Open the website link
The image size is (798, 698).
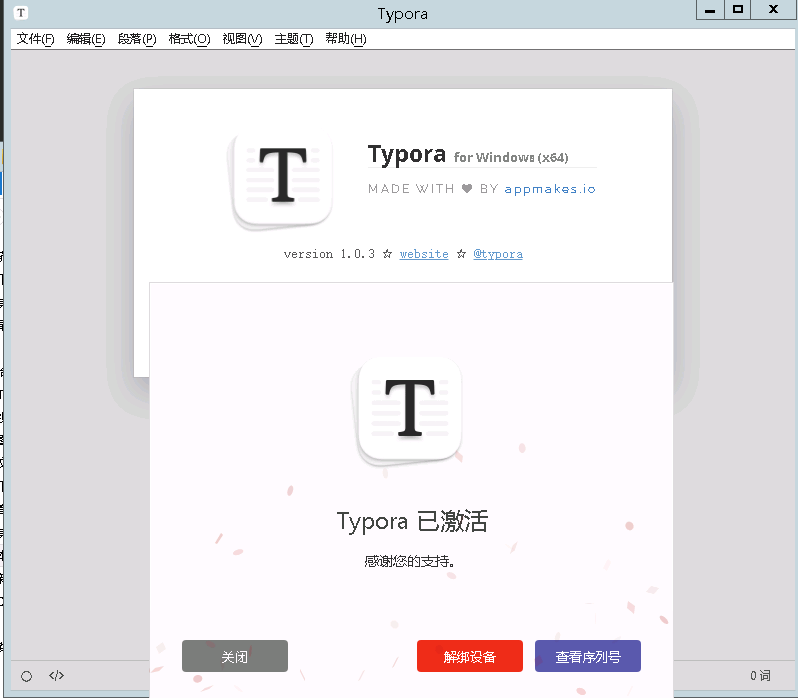[x=424, y=254]
